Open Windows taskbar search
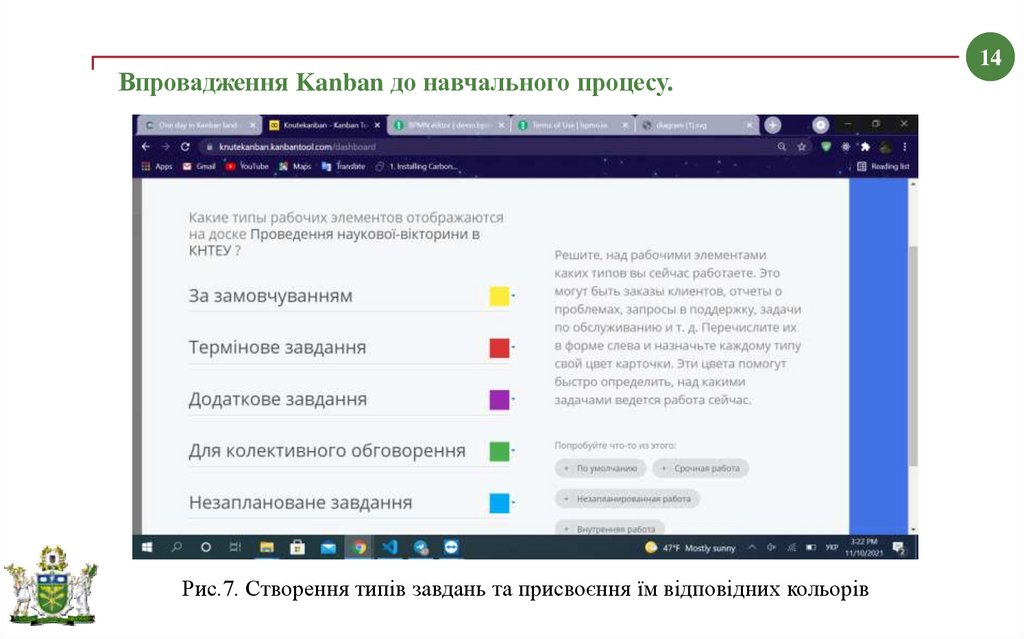 click(176, 548)
